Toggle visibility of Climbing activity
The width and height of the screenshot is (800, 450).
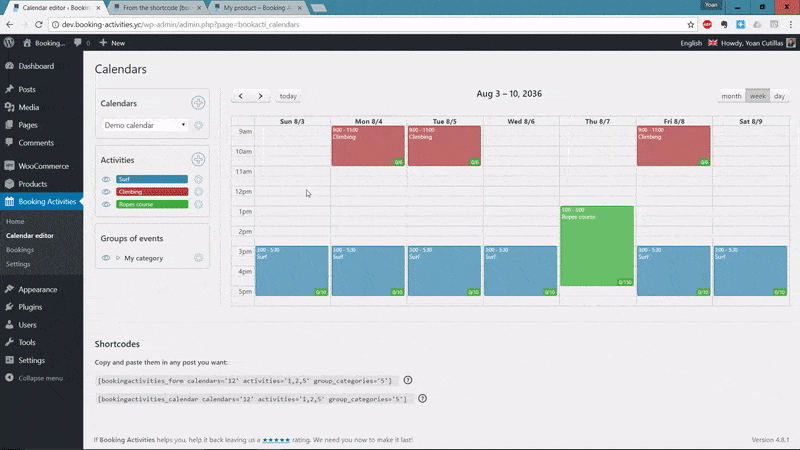(106, 192)
